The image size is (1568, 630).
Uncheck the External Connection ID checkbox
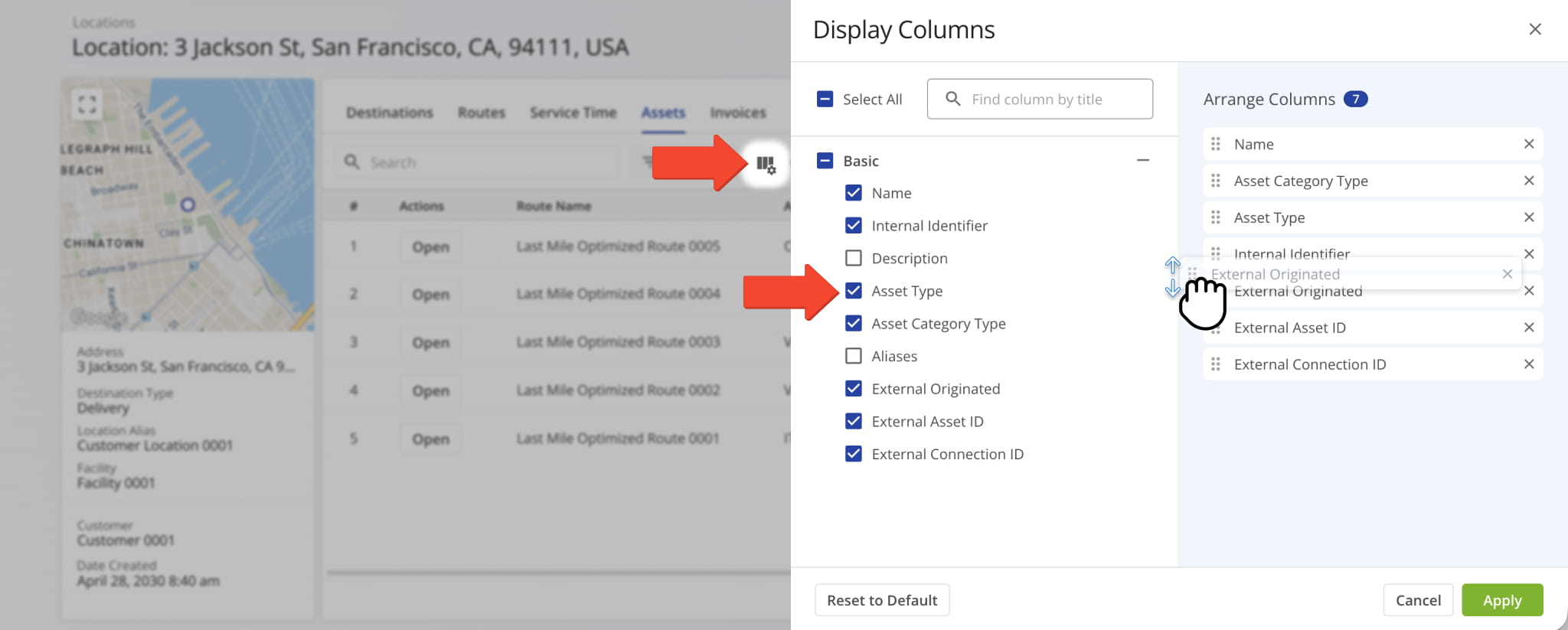click(854, 454)
